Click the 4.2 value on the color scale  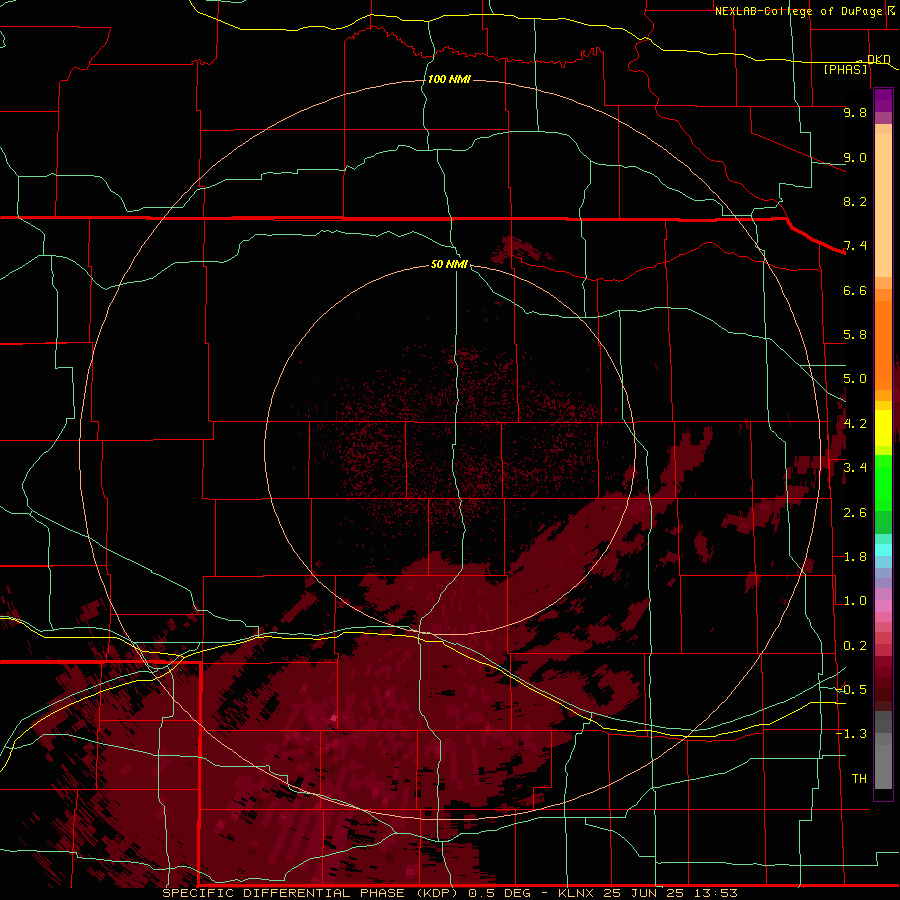(x=855, y=424)
